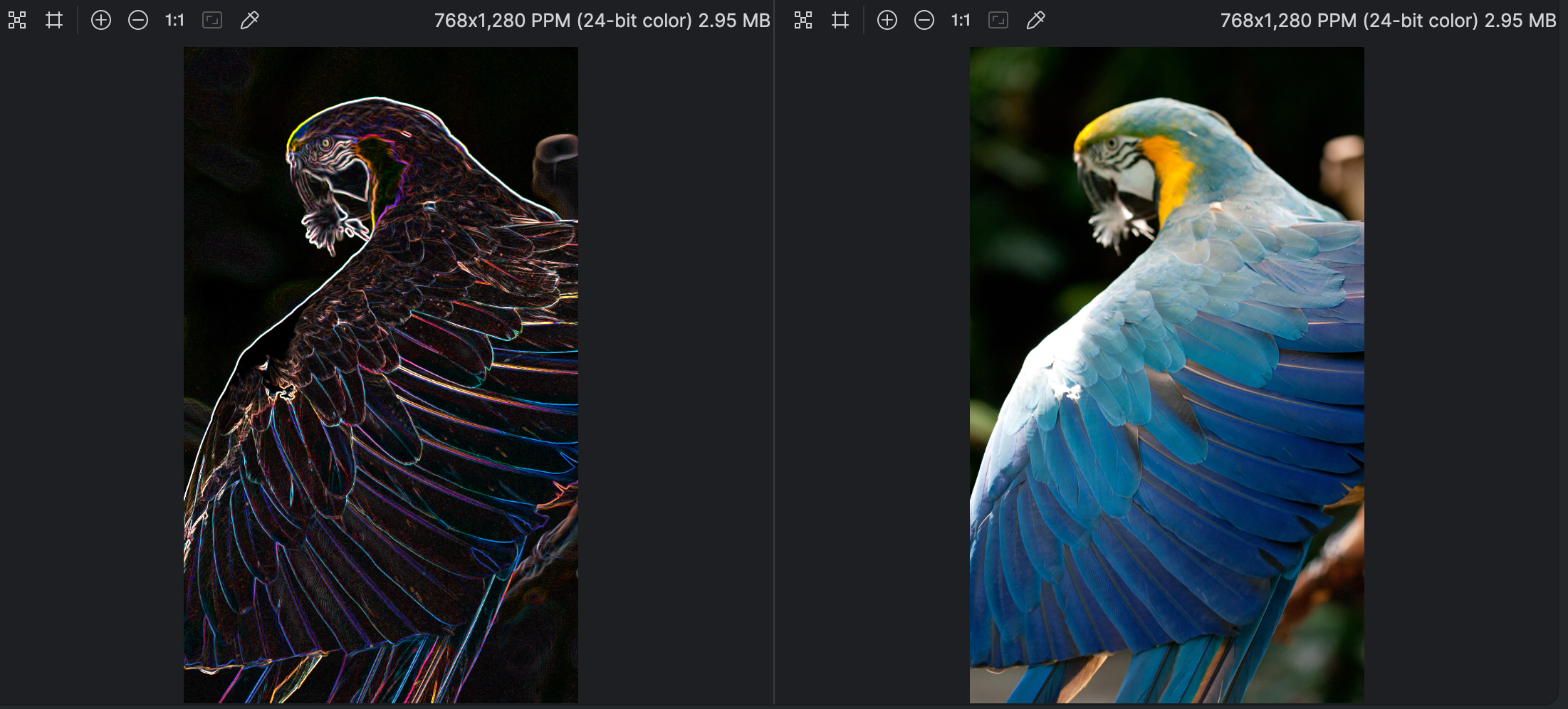This screenshot has width=1568, height=709.
Task: Activate color picker in left image pane
Action: point(249,20)
